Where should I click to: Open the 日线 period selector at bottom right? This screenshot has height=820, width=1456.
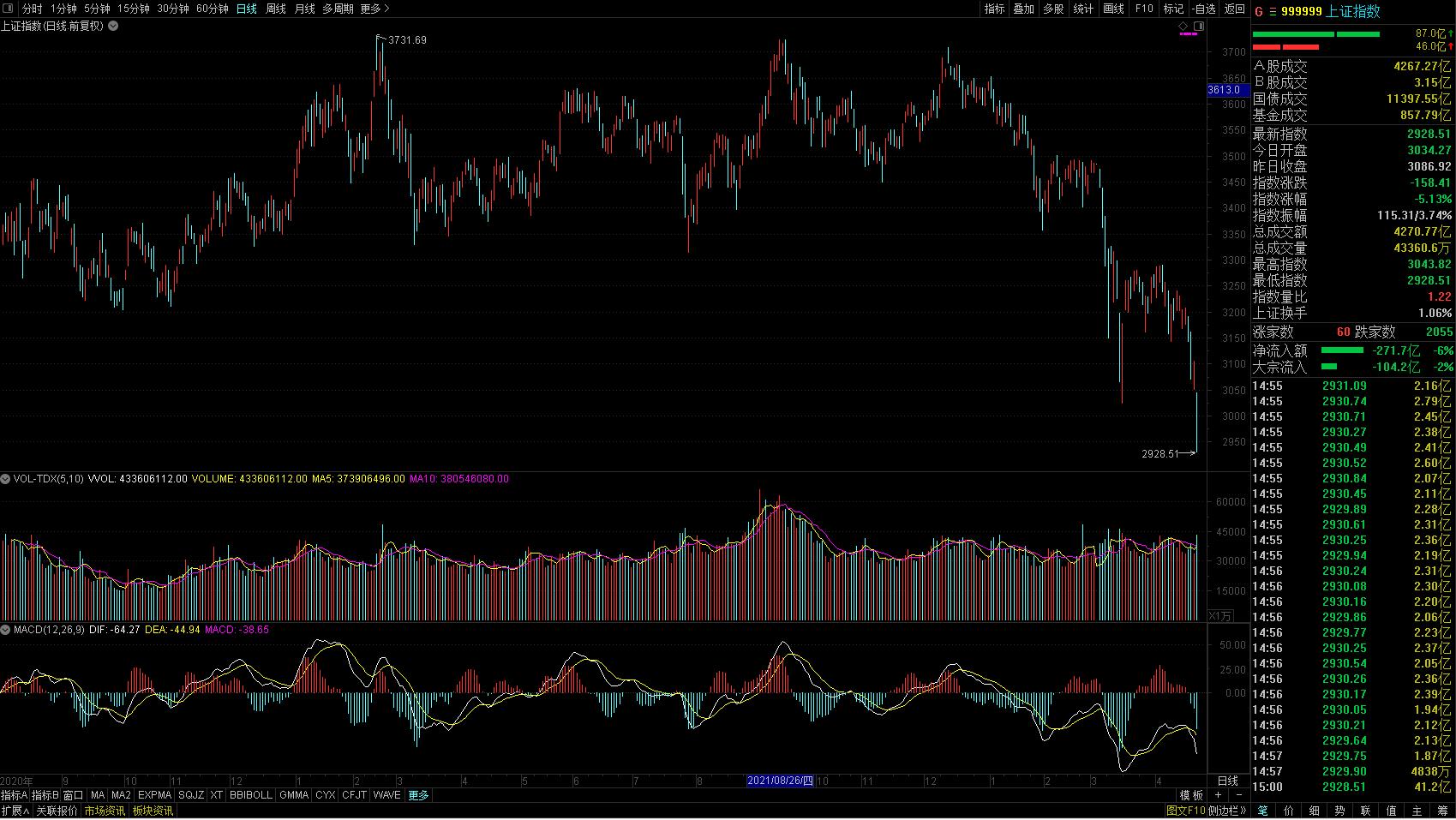point(1228,781)
